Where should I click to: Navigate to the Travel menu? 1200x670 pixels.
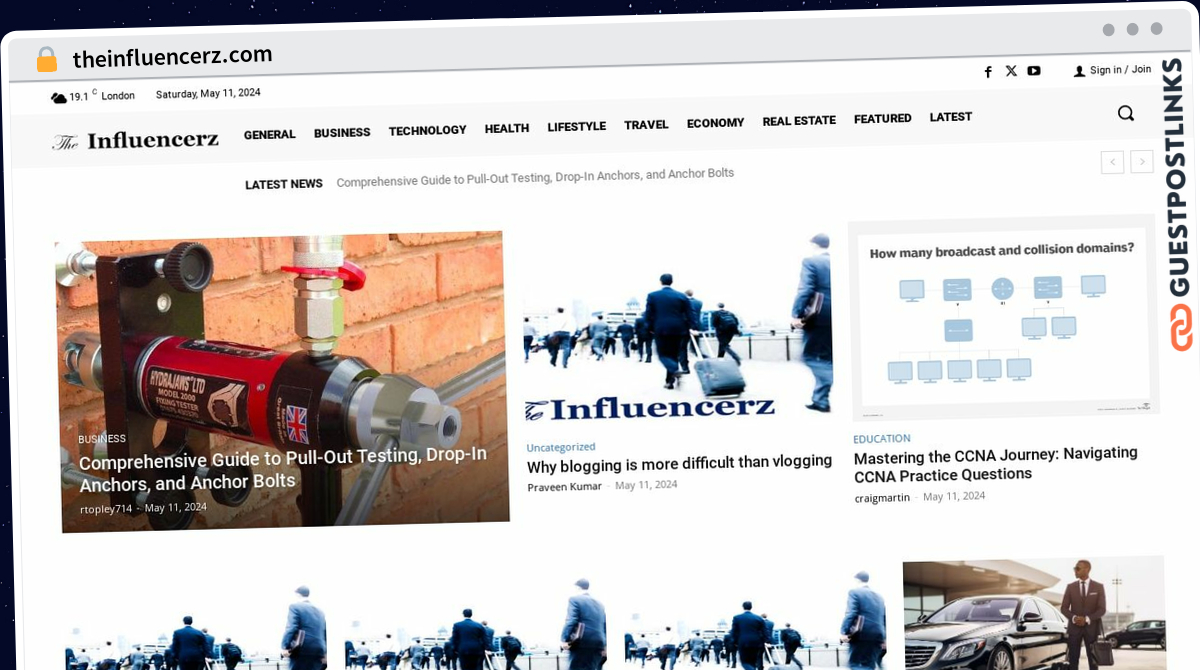tap(646, 125)
